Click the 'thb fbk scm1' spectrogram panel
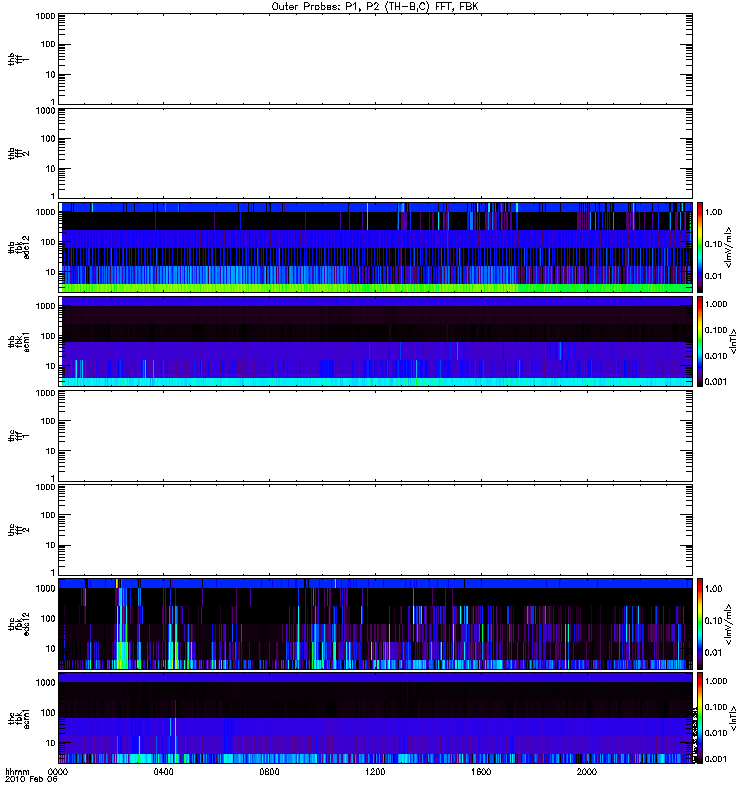Image resolution: width=750 pixels, height=800 pixels. coord(376,341)
